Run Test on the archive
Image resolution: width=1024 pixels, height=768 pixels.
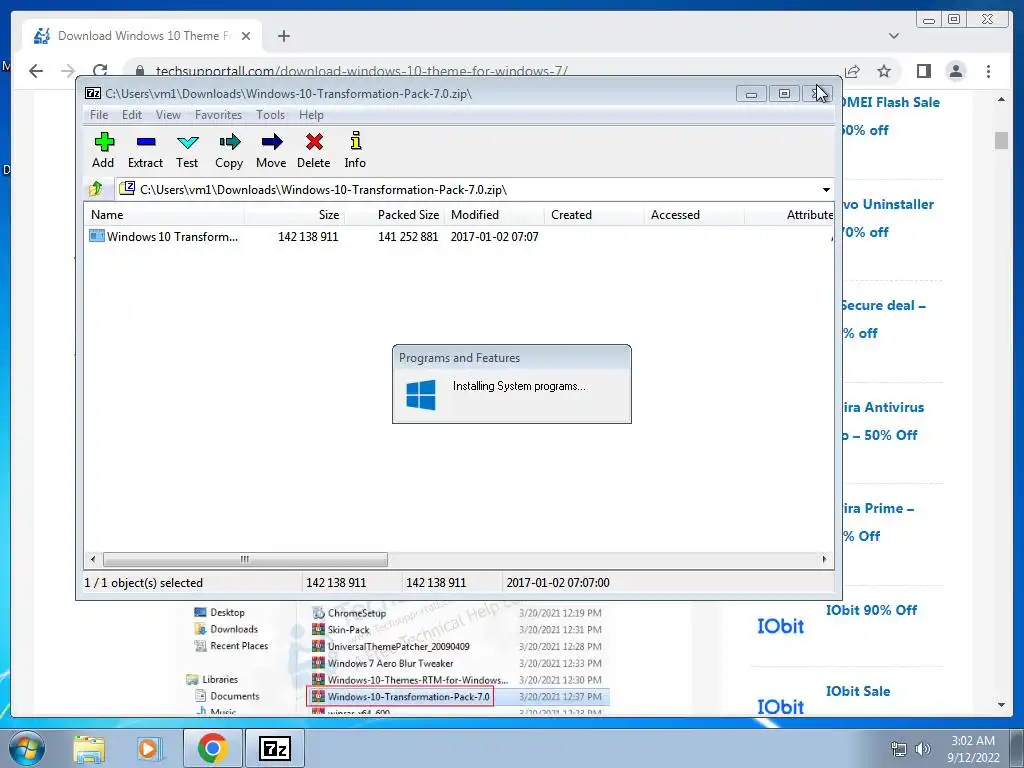tap(187, 150)
